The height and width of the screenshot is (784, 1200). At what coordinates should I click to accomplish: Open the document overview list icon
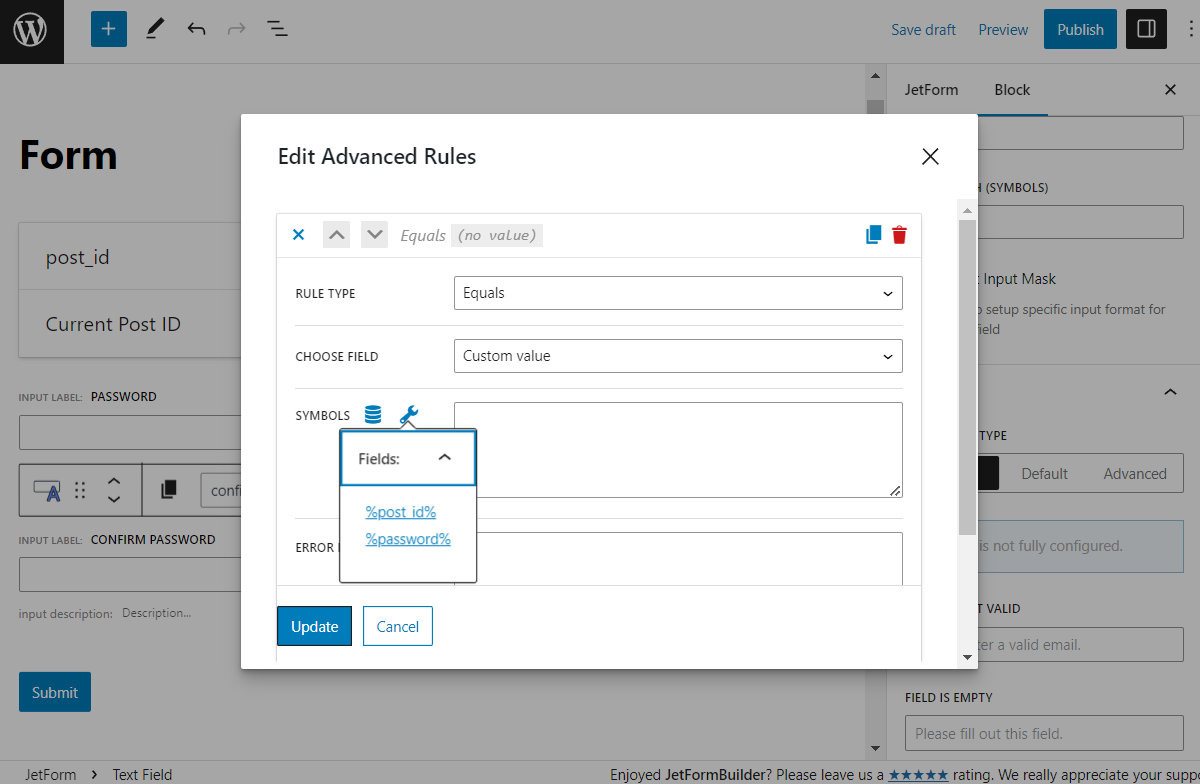(277, 29)
